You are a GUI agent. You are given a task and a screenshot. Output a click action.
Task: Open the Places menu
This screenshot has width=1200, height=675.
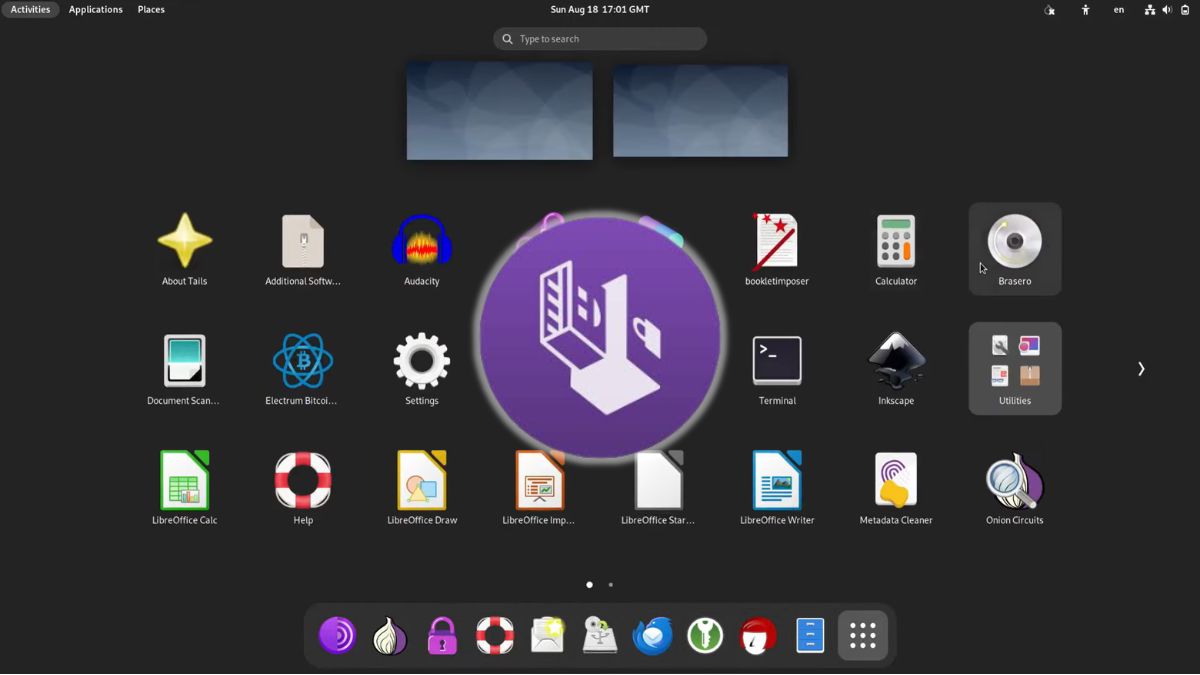click(151, 9)
